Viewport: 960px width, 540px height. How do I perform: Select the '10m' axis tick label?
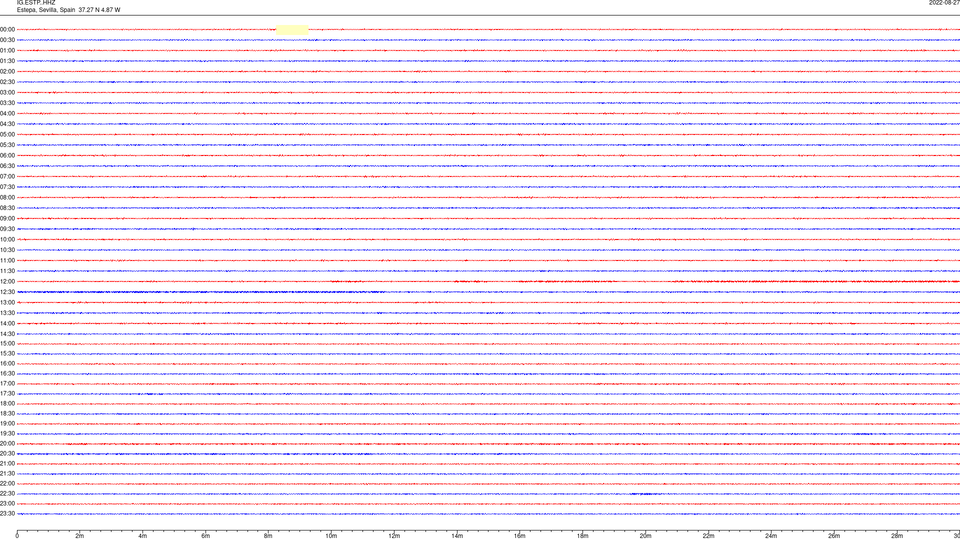(x=331, y=536)
